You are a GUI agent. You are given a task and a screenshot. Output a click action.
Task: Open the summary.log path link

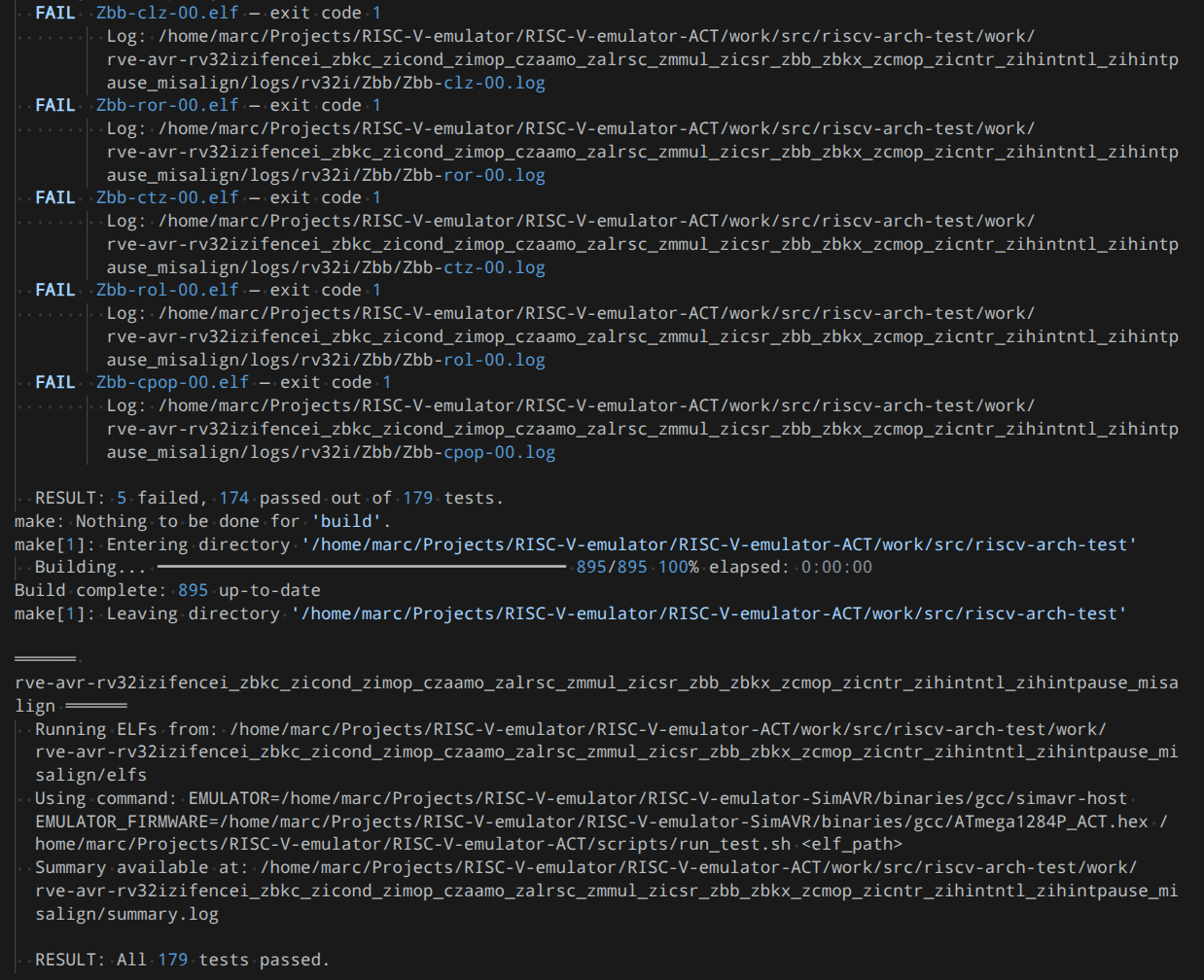607,891
